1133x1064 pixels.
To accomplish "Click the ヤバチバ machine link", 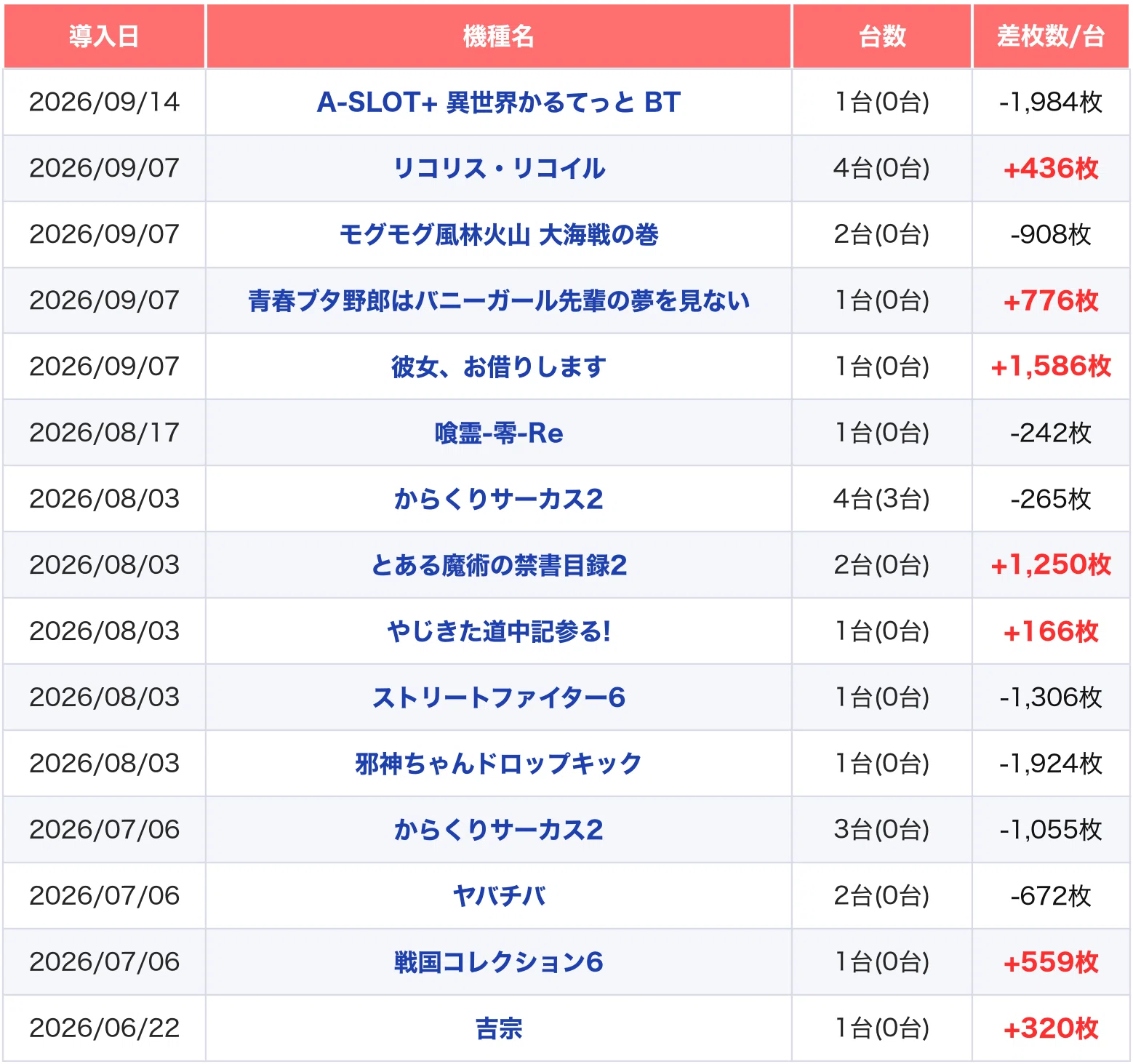I will (x=499, y=897).
